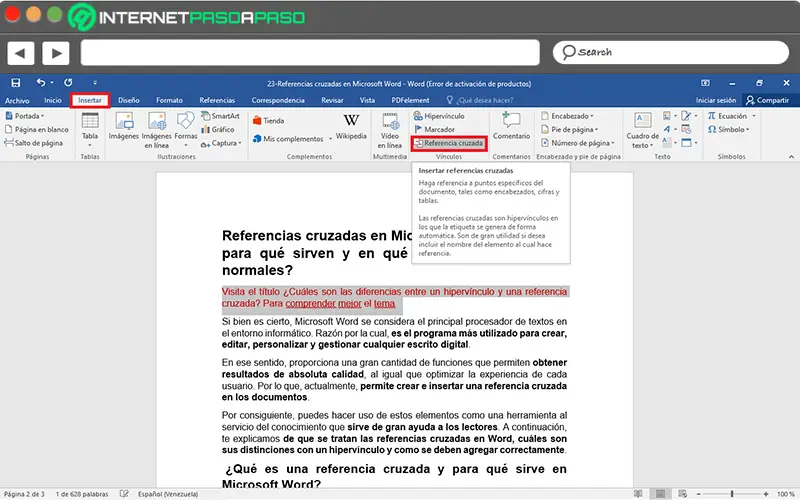Go to the Correspondencia tab
The height and width of the screenshot is (500, 800).
[278, 101]
